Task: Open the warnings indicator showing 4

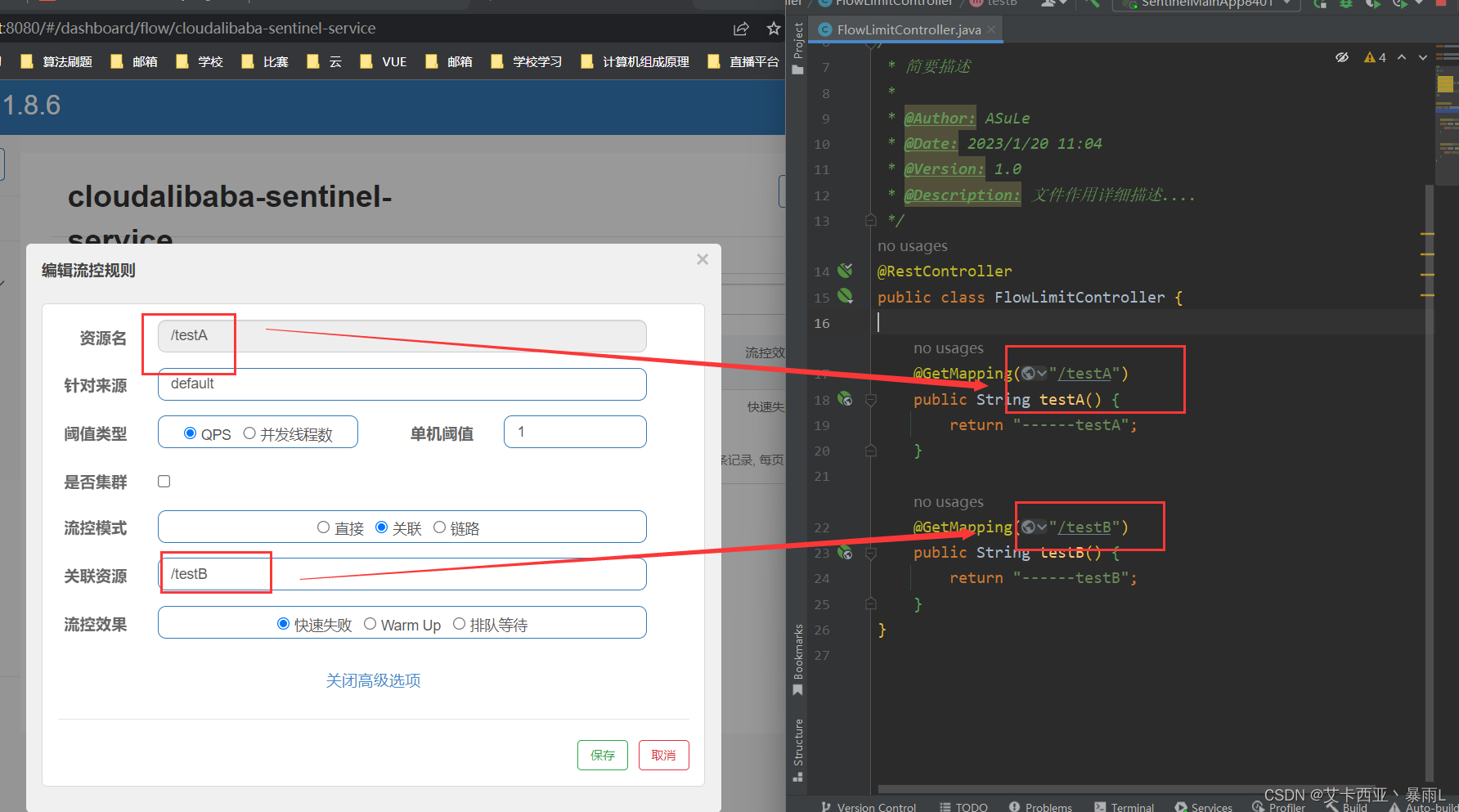Action: pyautogui.click(x=1376, y=57)
